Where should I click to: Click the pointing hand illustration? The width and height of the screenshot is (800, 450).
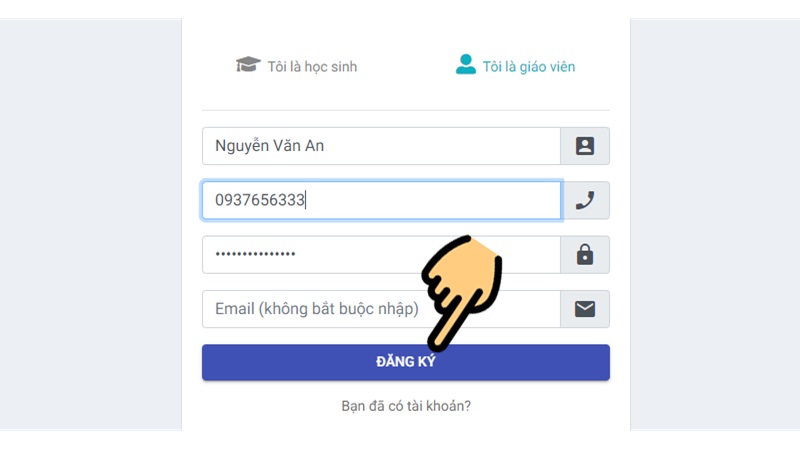coord(461,292)
